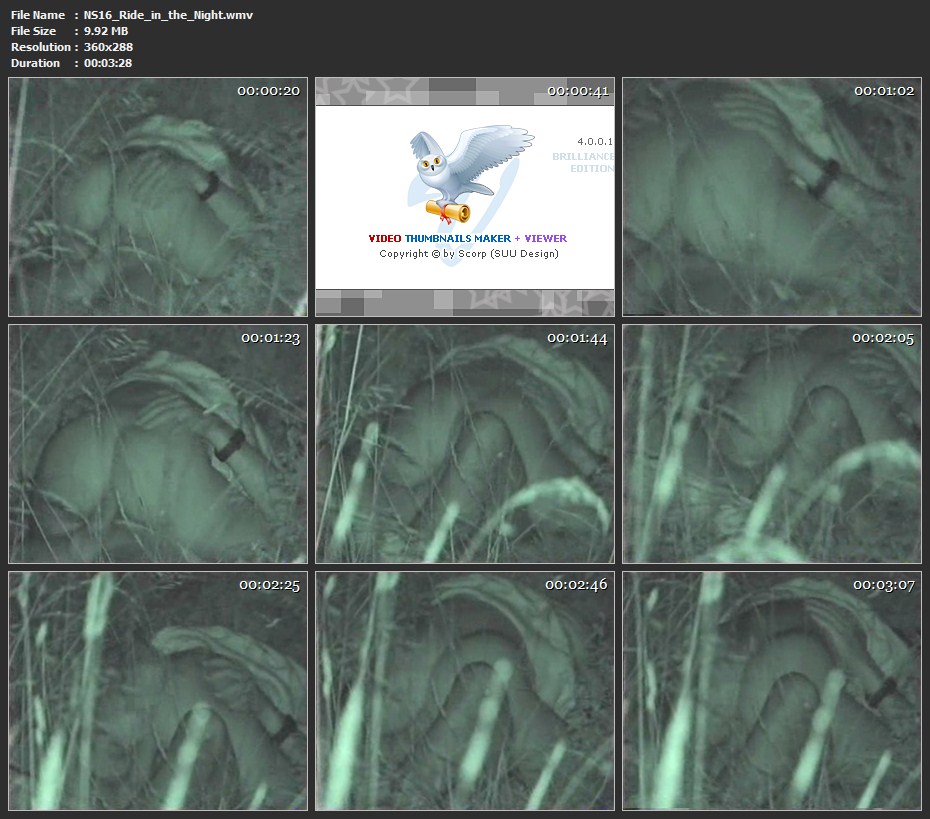930x819 pixels.
Task: Click the Video Thumbnails Maker + Viewer title
Action: 467,239
